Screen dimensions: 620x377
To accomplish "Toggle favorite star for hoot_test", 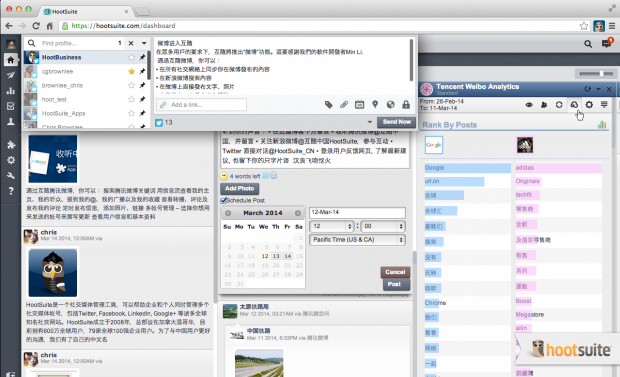I will [131, 99].
